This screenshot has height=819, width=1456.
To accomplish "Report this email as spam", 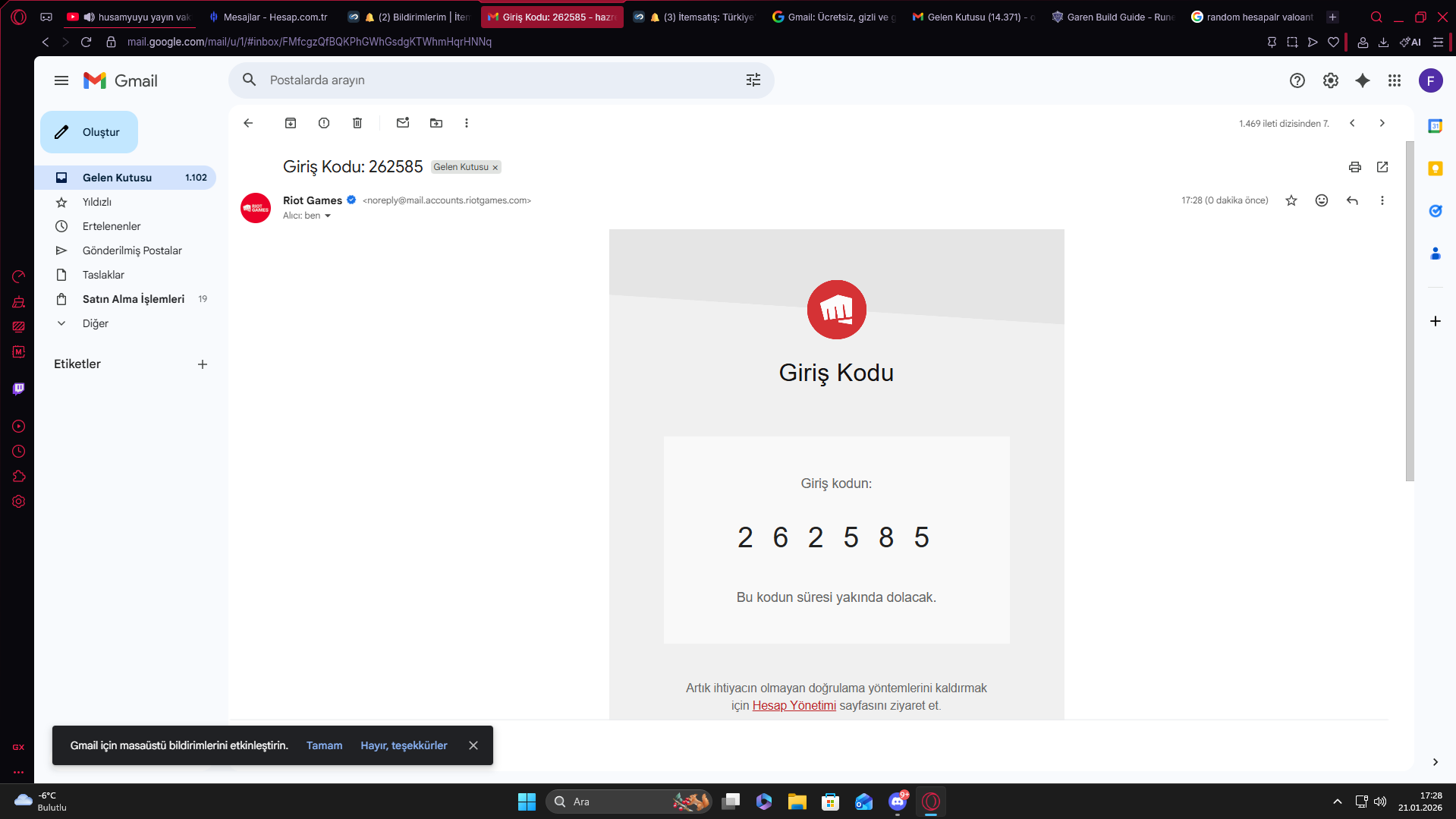I will 324,123.
